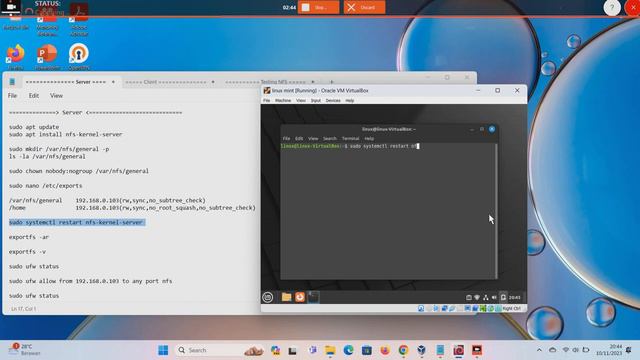
Task: Open File Explorer from Windows taskbar
Action: coord(330,350)
